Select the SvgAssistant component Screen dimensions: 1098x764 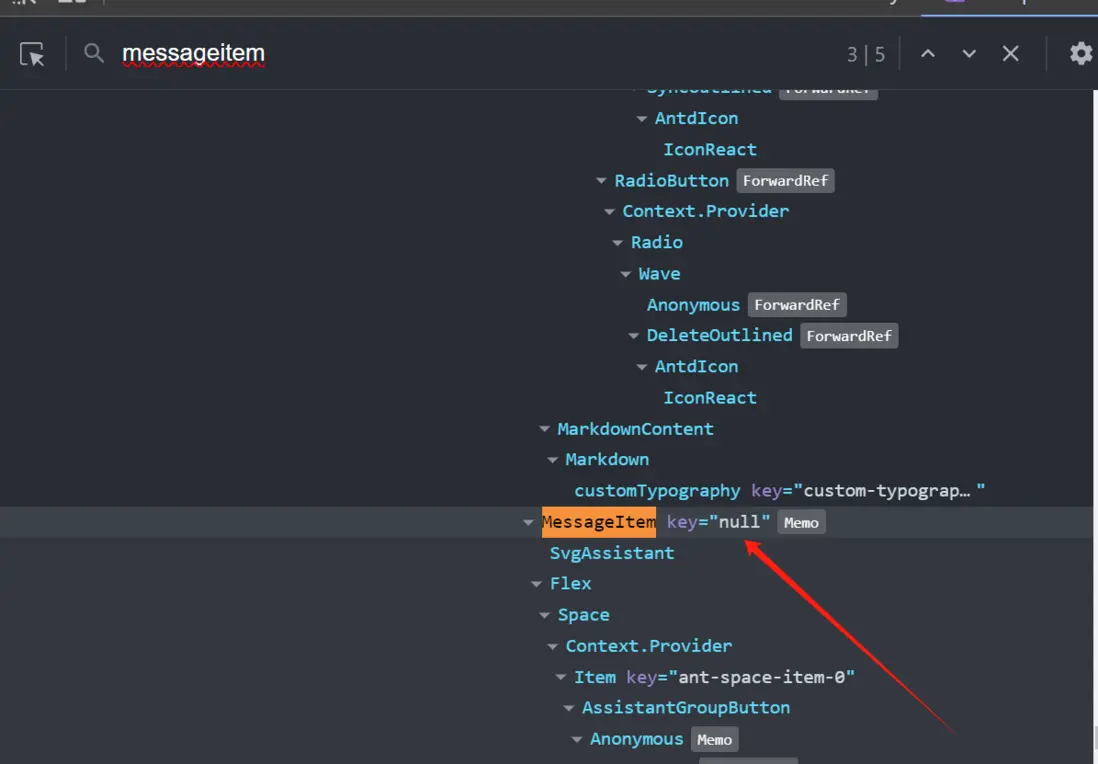click(x=612, y=553)
